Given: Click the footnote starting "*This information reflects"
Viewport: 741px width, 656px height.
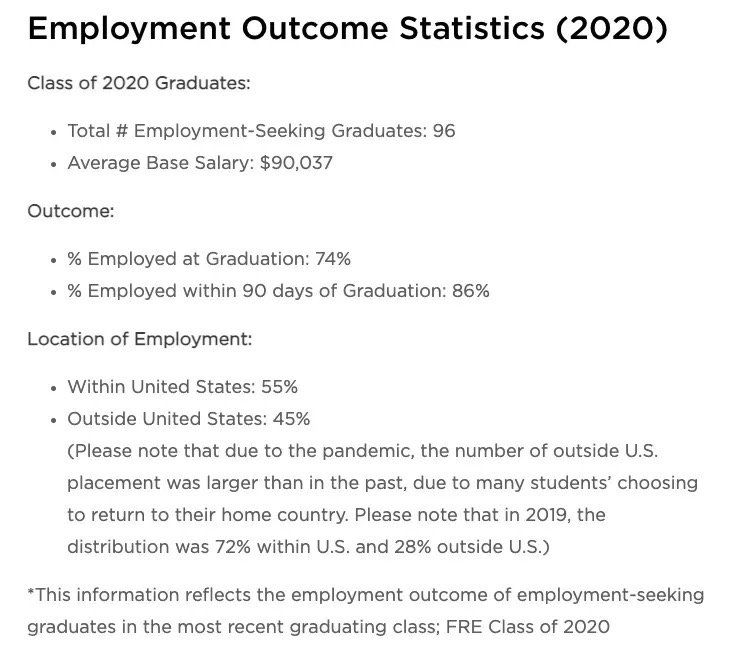Looking at the screenshot, I should pyautogui.click(x=365, y=595).
